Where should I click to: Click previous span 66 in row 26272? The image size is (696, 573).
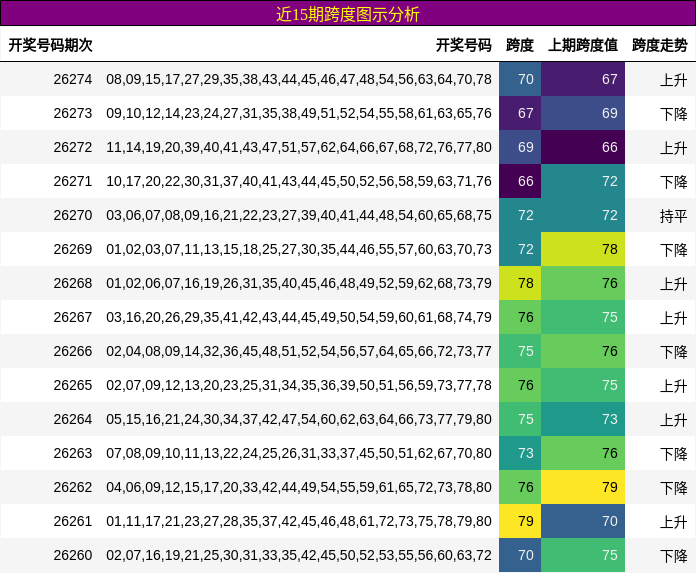583,147
